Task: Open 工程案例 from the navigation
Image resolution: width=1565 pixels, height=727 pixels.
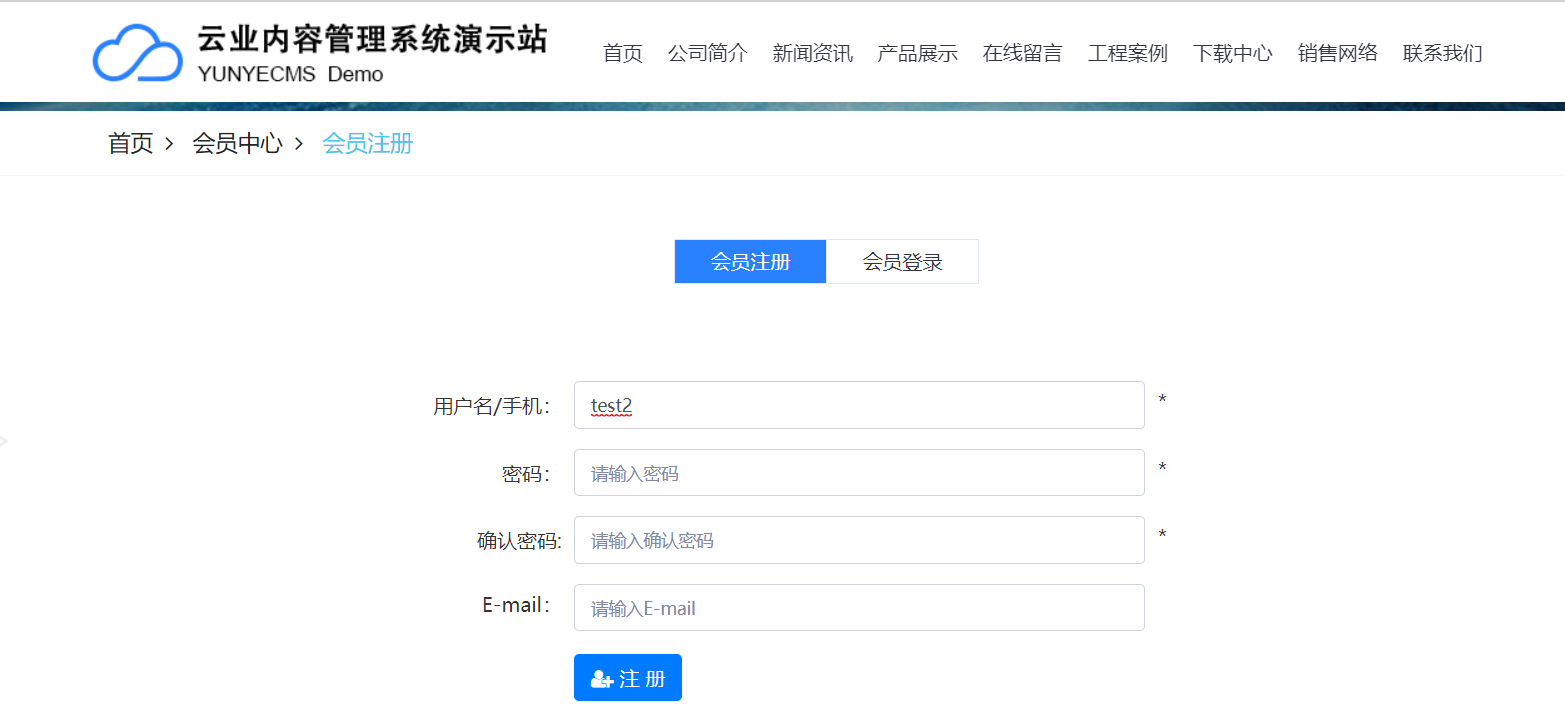Action: [1127, 54]
